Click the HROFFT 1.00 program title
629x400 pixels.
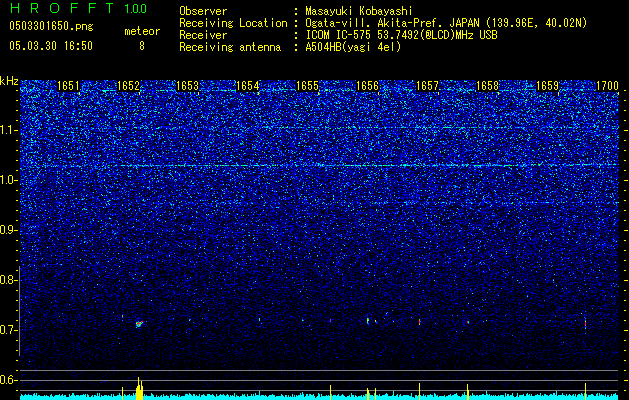[78, 8]
